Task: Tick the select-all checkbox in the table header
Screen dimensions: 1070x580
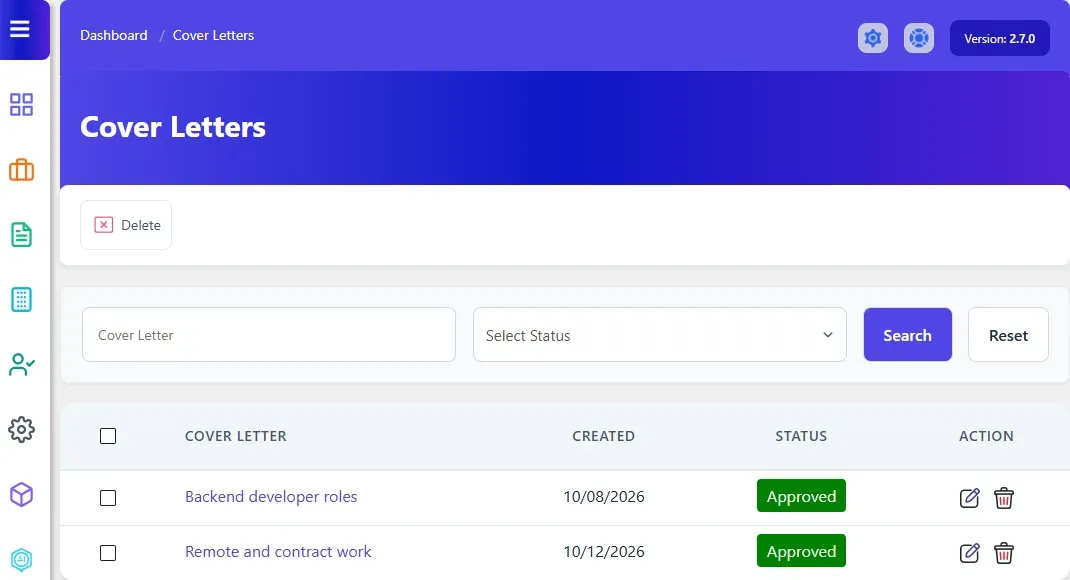Action: click(108, 436)
